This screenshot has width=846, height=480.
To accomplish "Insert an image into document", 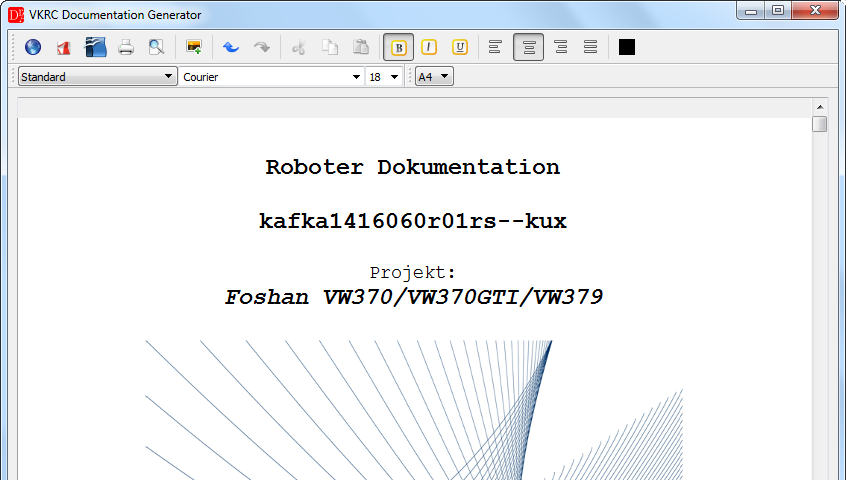I will tap(194, 47).
